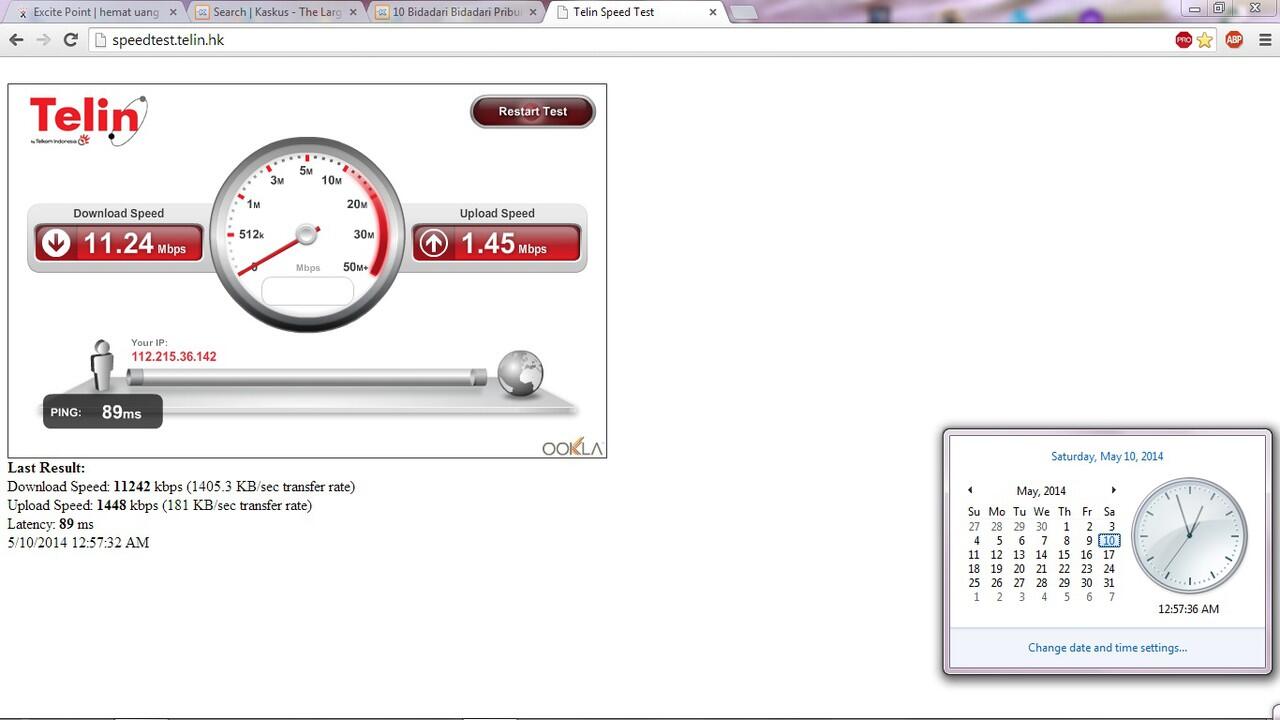Click the 12:57:36 AM digital time
The width and height of the screenshot is (1280, 720).
coord(1189,609)
